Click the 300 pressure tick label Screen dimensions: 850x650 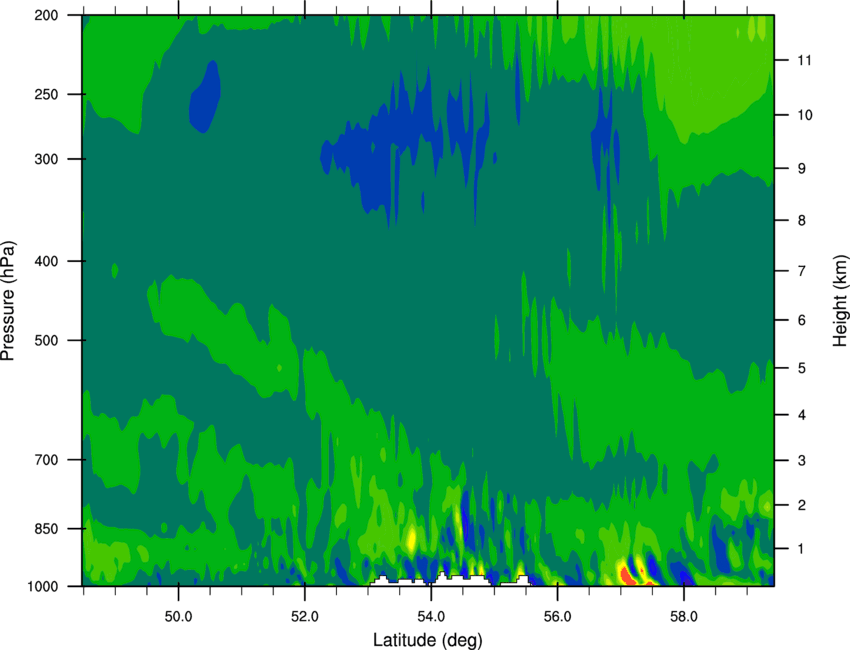(x=47, y=160)
